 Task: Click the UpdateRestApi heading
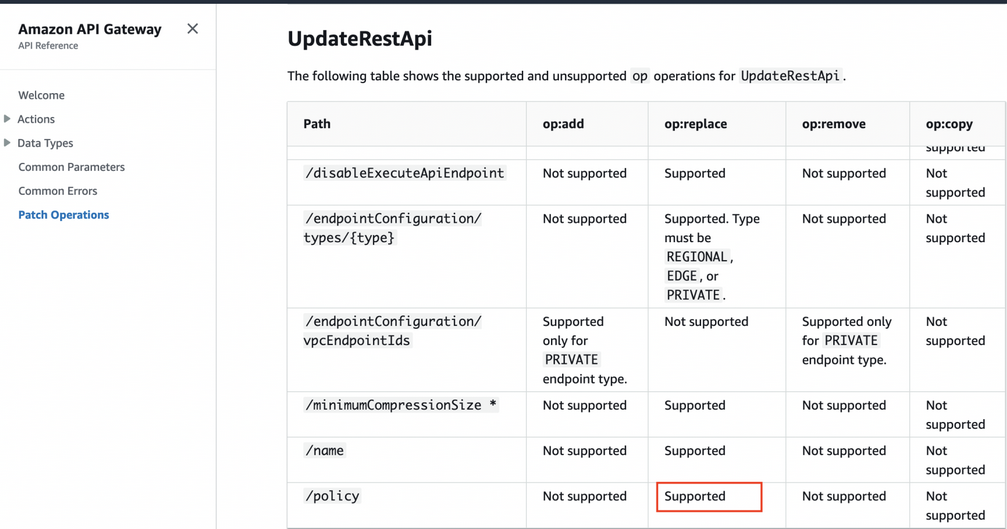point(360,39)
